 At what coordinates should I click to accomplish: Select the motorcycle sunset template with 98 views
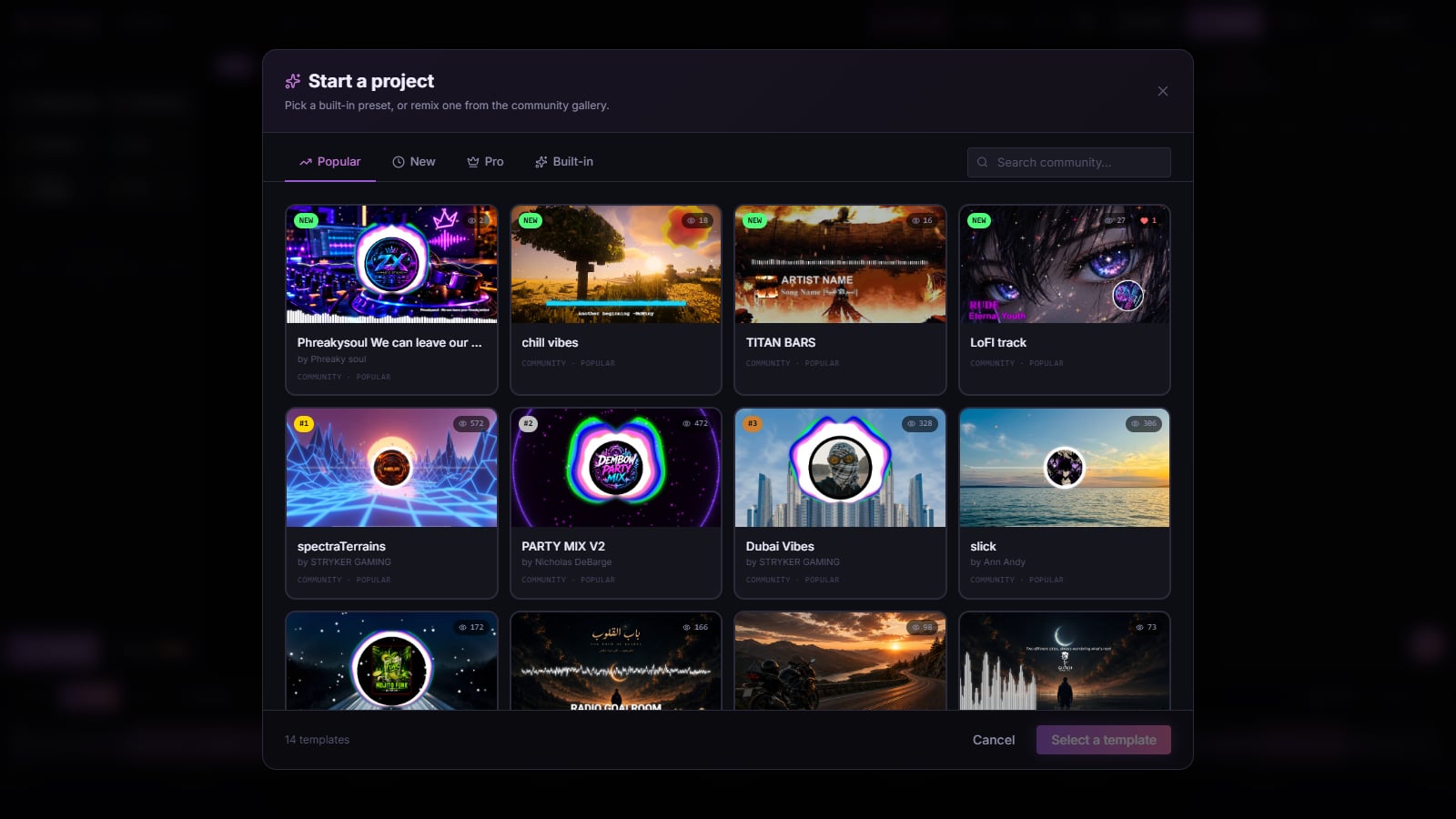(x=840, y=662)
